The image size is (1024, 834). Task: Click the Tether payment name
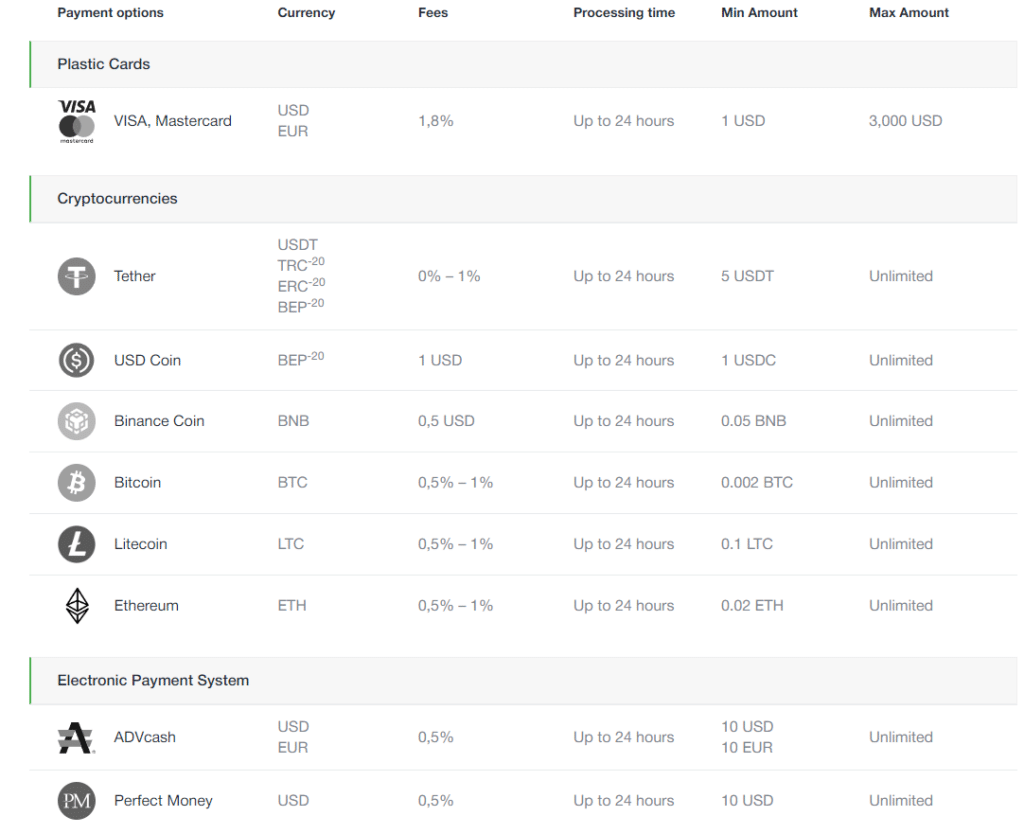(135, 276)
